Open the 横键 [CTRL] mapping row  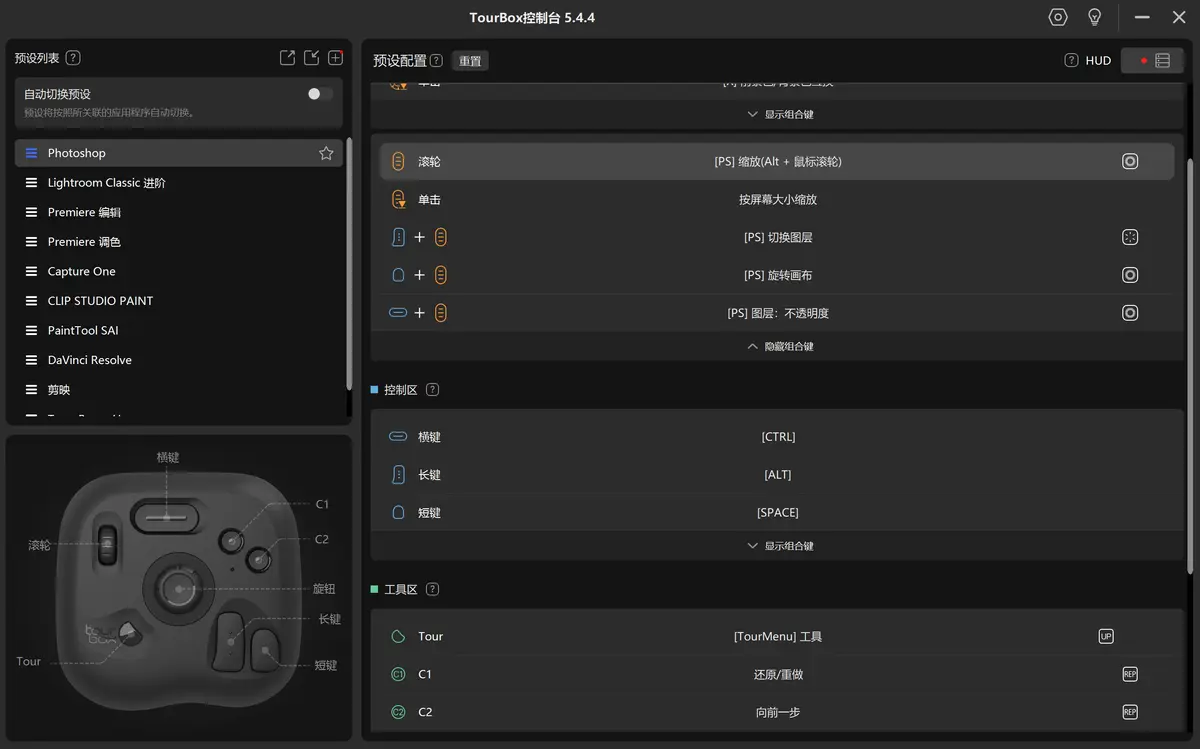coord(777,437)
